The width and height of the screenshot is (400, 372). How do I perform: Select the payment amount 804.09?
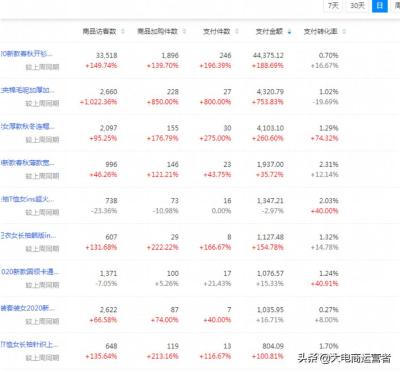[x=273, y=346]
